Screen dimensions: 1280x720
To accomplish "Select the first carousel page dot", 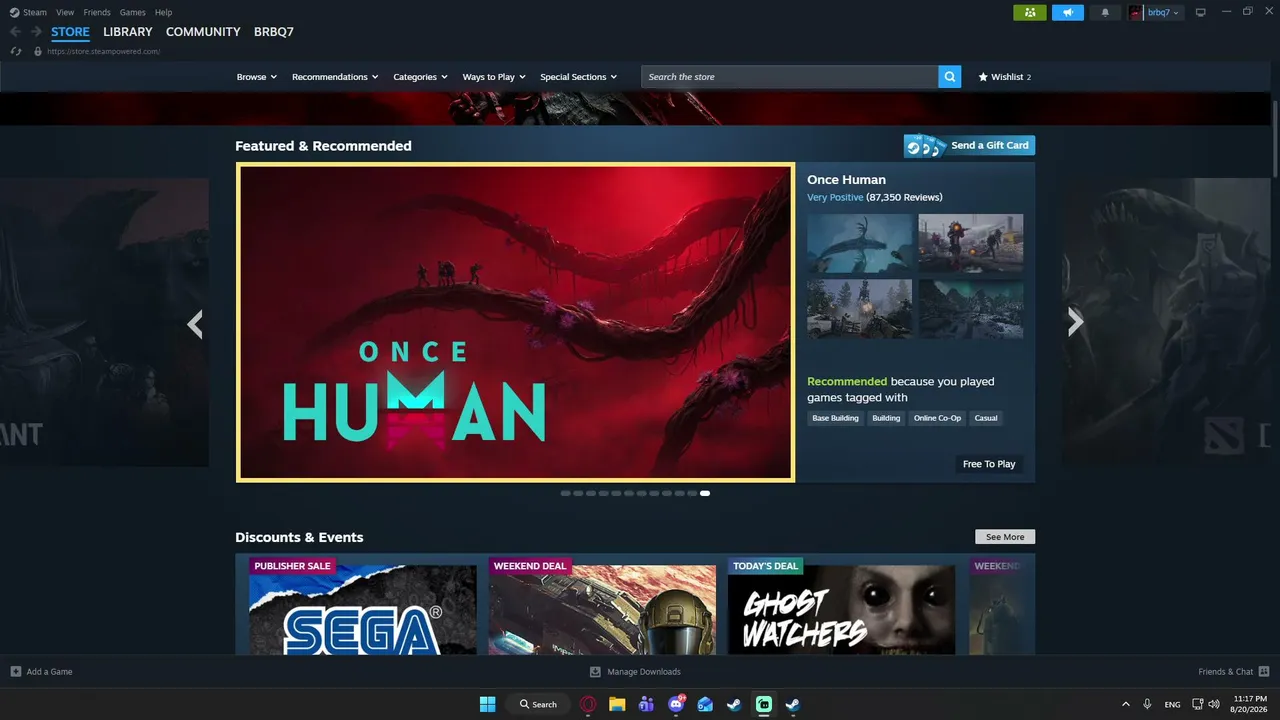I will (x=566, y=493).
